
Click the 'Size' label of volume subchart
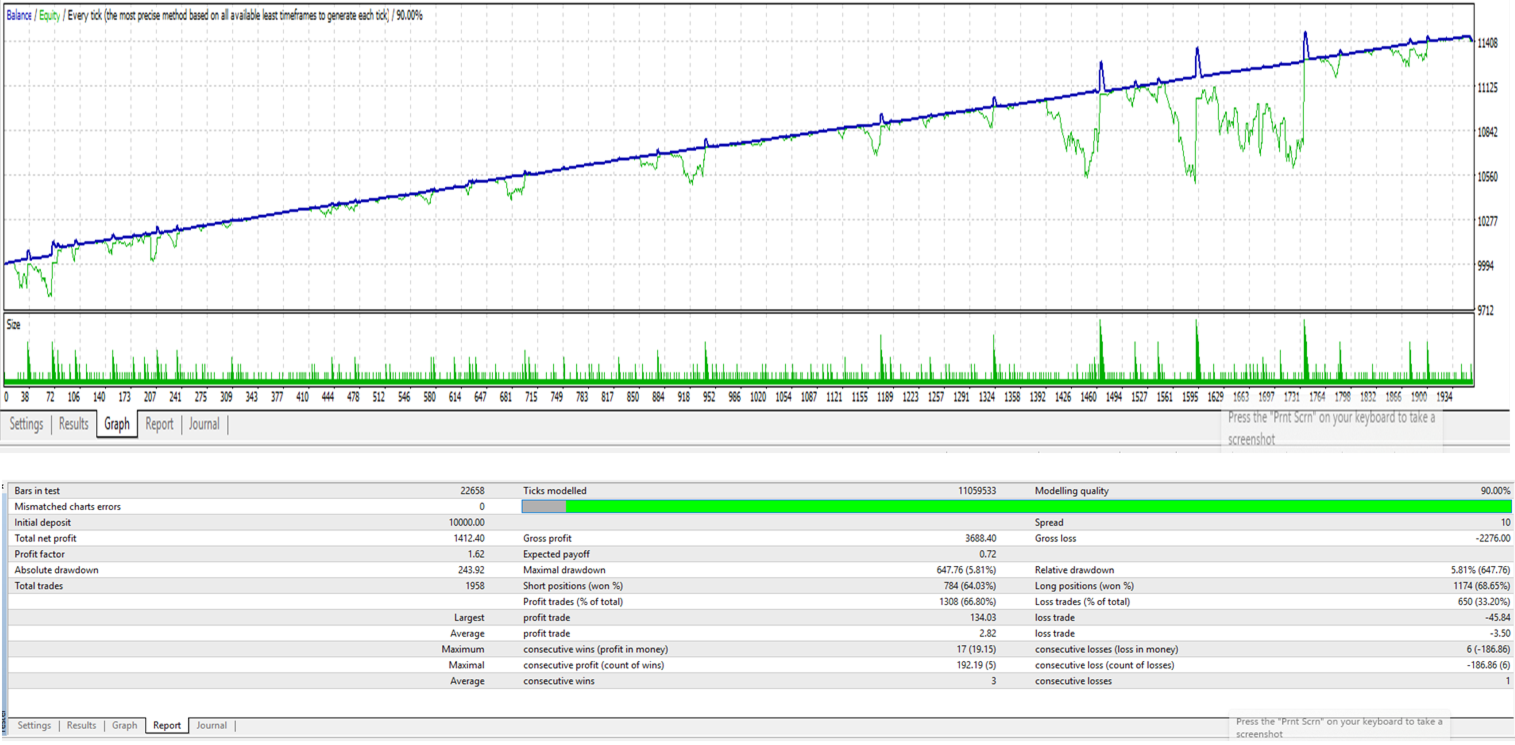pos(14,325)
